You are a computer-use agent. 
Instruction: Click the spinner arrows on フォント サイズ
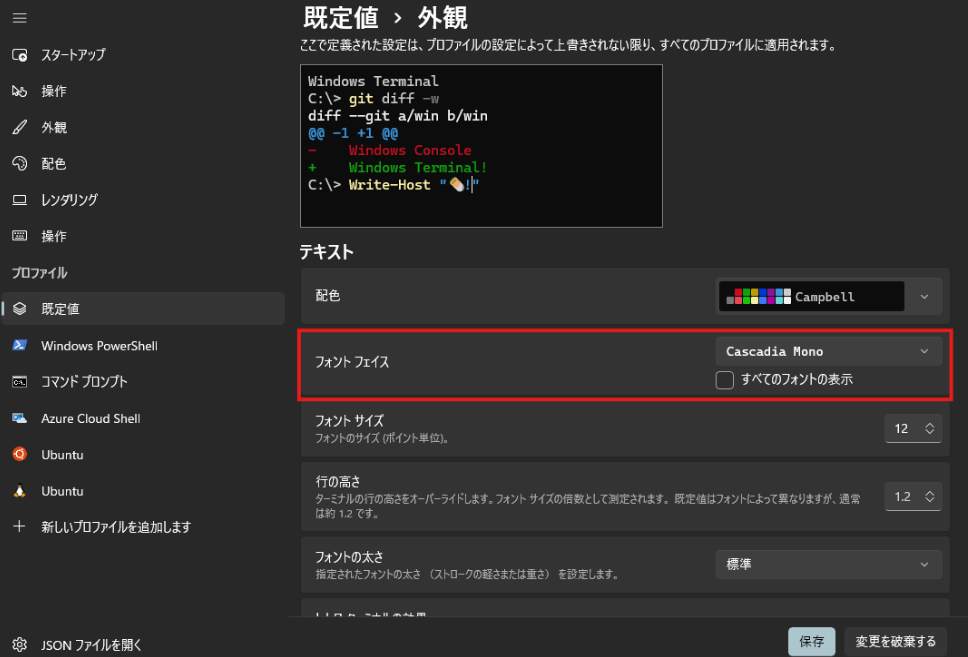click(930, 429)
